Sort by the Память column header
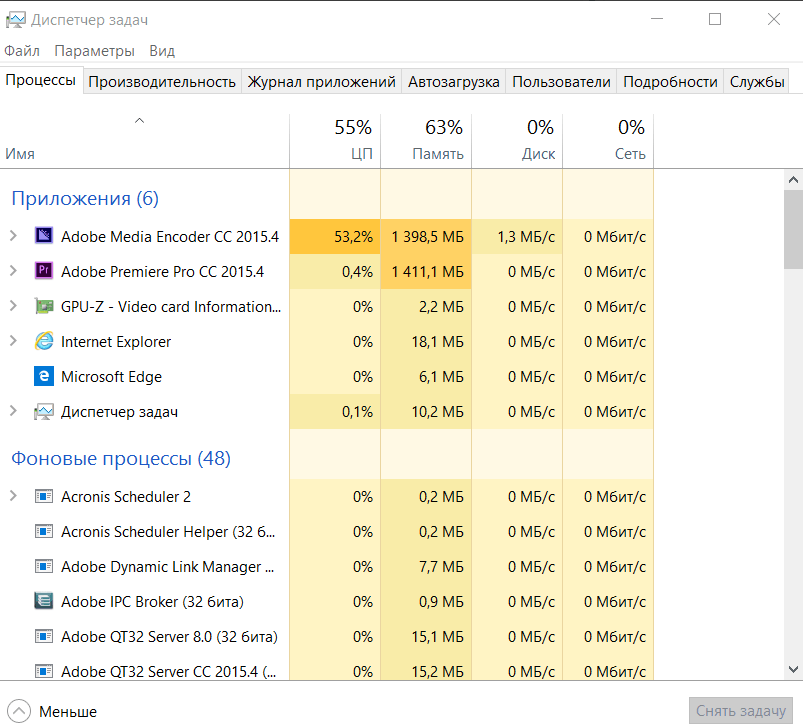Screen dimensions: 803x728 (426, 141)
